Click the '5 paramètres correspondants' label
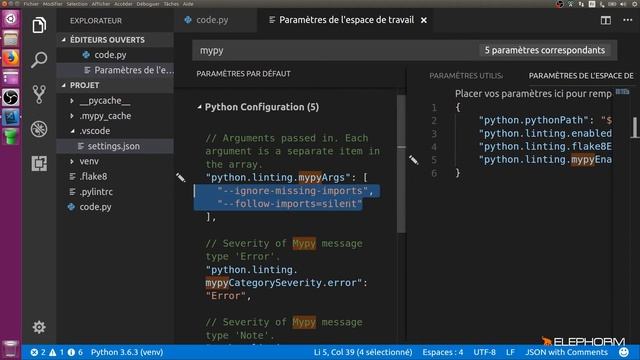This screenshot has height=360, width=640. (544, 50)
